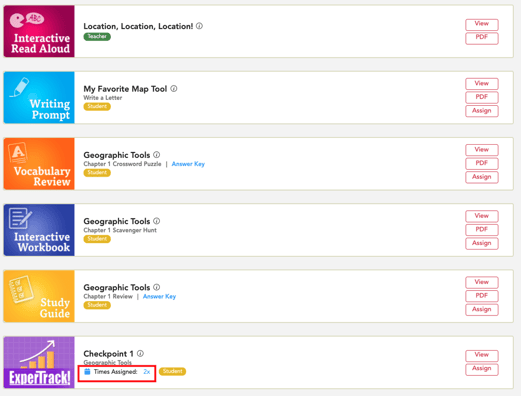
Task: Open info icon beside Location, Location, Location!
Action: coord(199,26)
